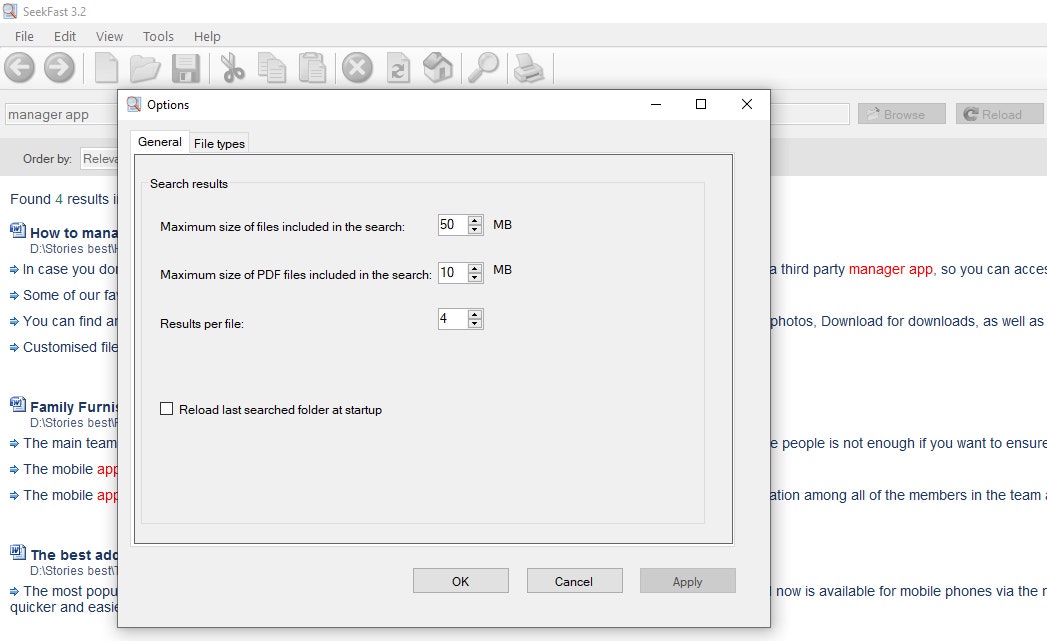The height and width of the screenshot is (641, 1047).
Task: Click the Home toolbar icon
Action: 438,67
